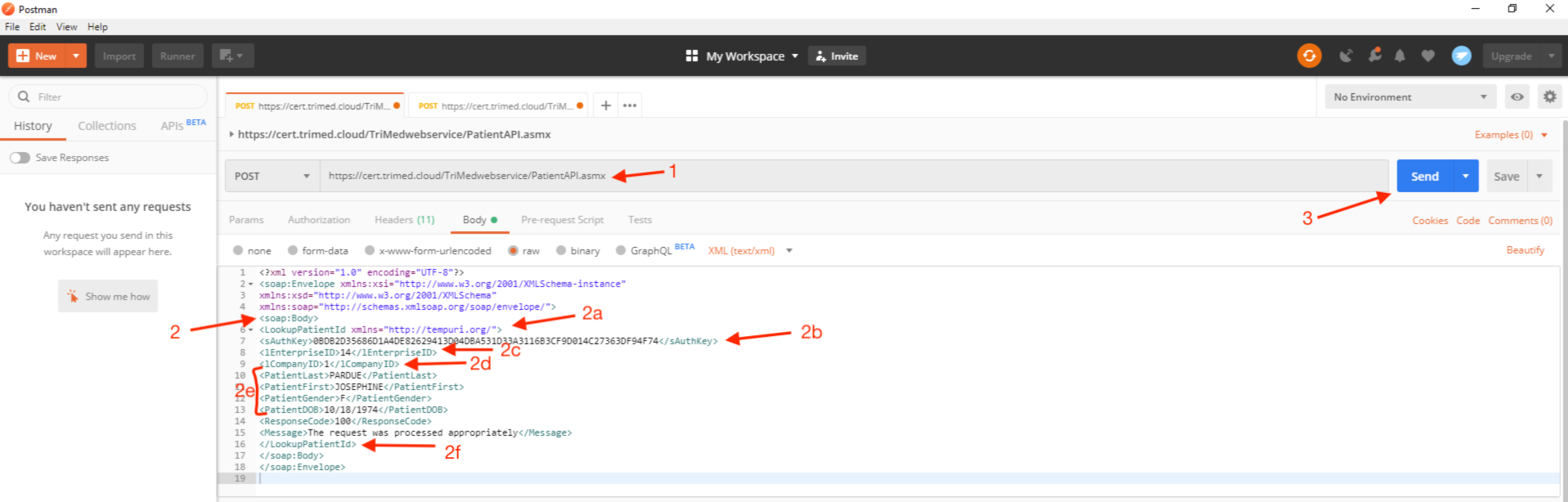Screen dimensions: 1568x502
Task: Toggle the Save Responses switch
Action: coord(20,158)
